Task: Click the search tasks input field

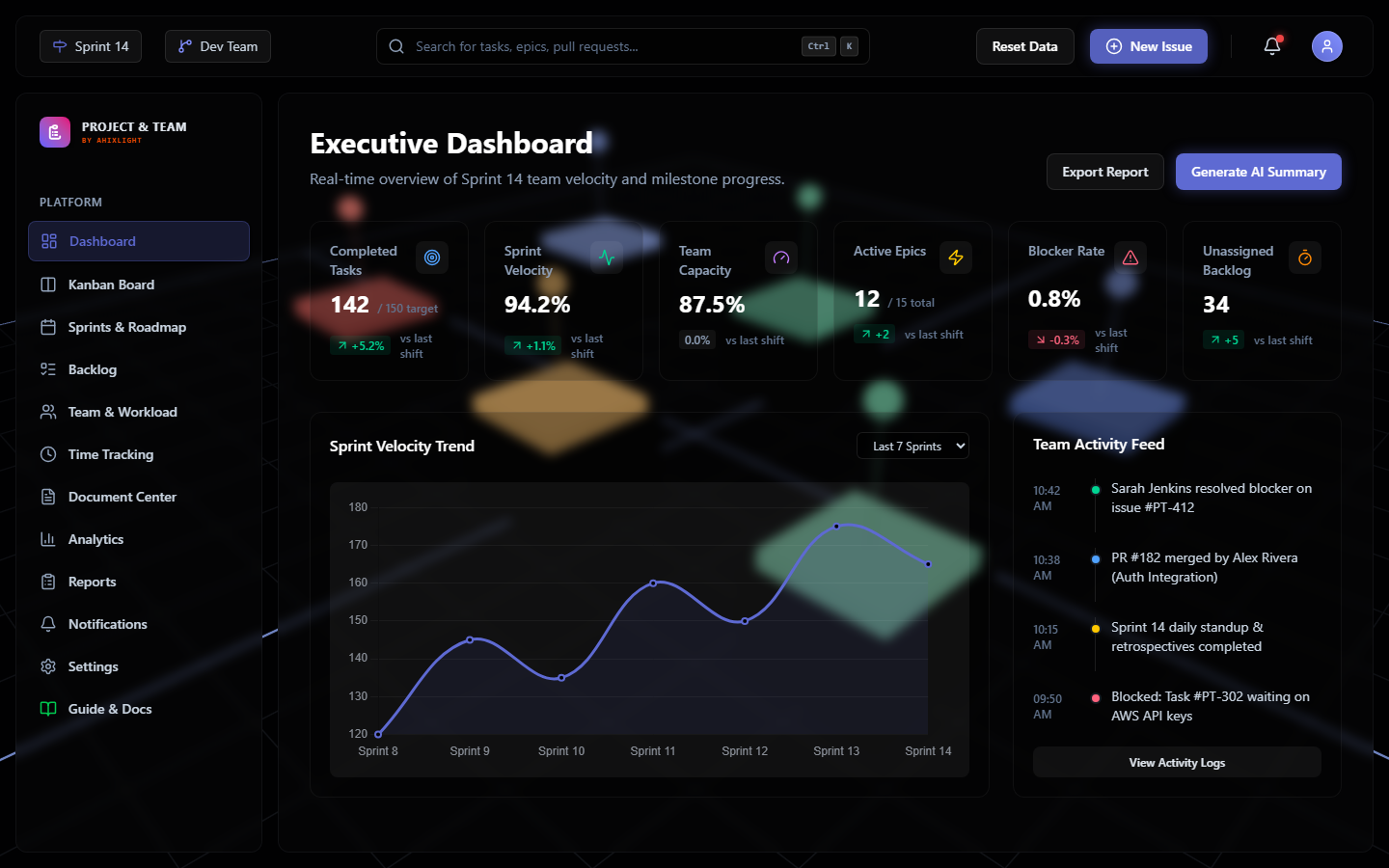Action: [x=623, y=46]
